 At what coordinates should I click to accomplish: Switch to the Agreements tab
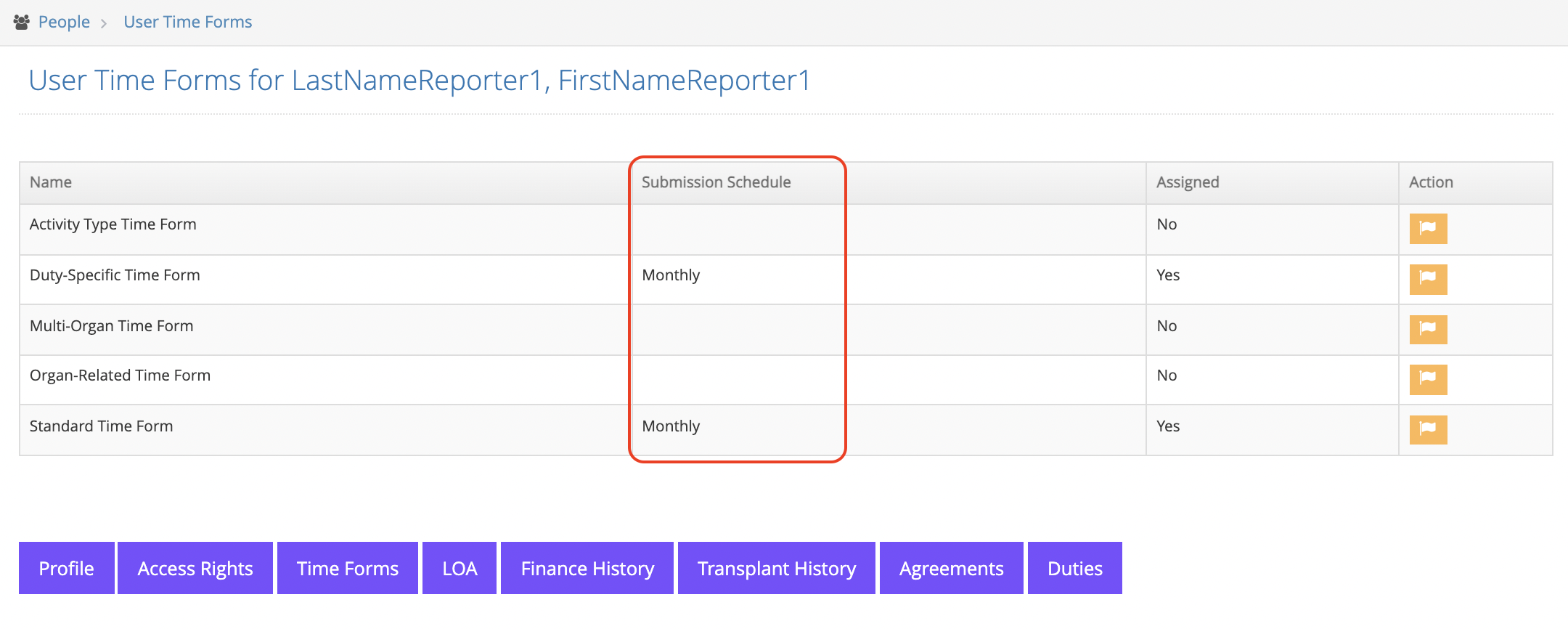(952, 568)
